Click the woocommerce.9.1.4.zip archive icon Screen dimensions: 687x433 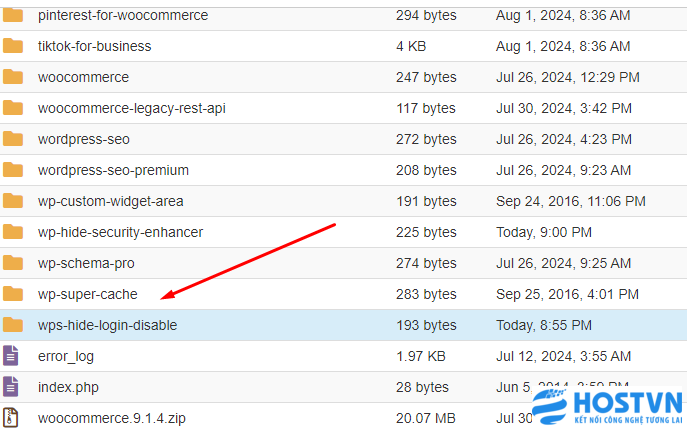coord(11,418)
